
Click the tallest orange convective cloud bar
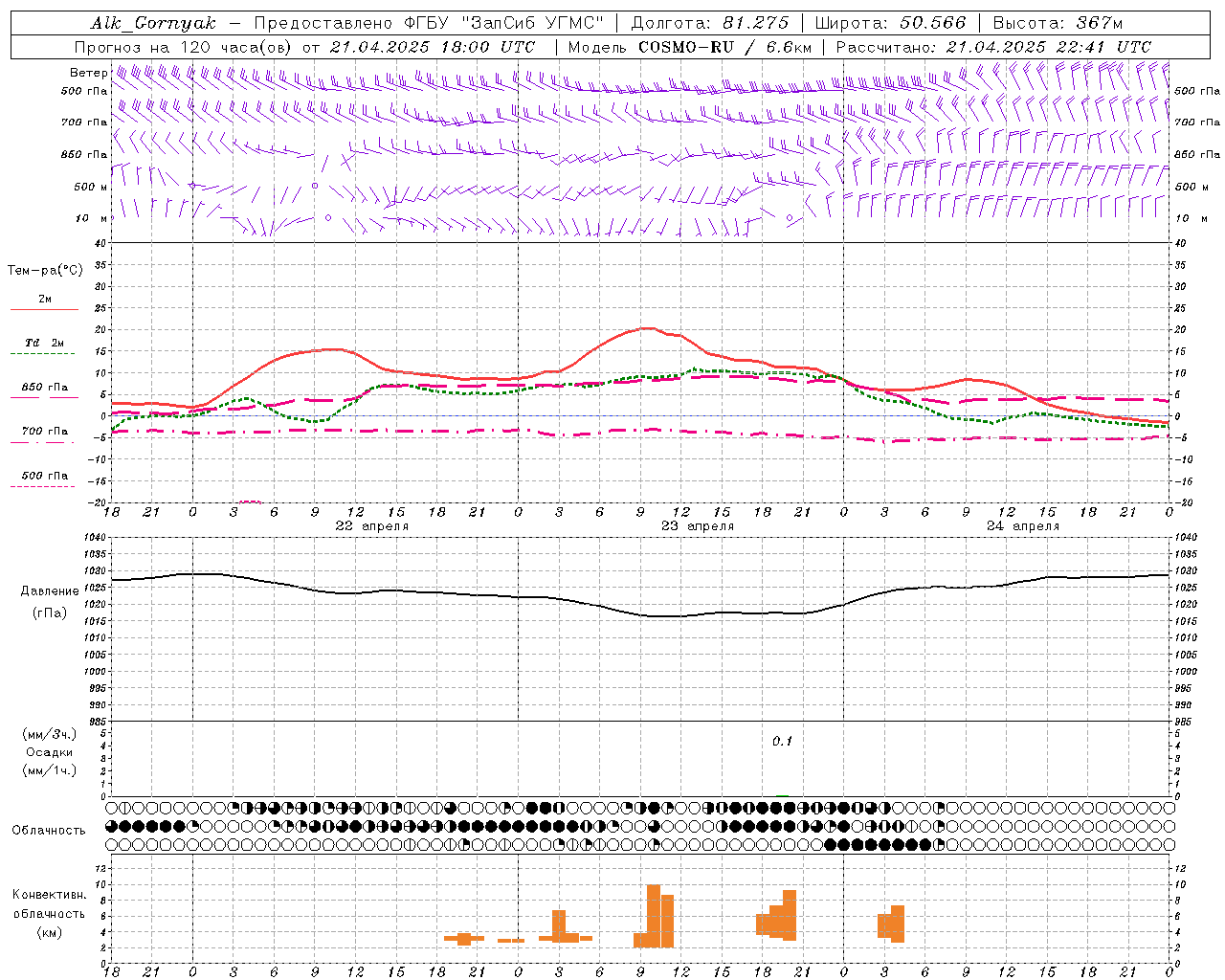pos(654,916)
